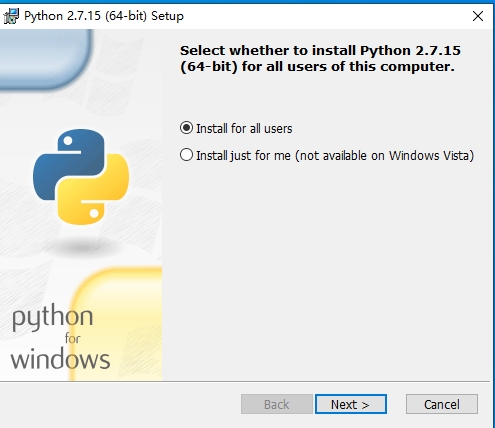Click the small "for" text in the banner
Image resolution: width=495 pixels, height=428 pixels.
pyautogui.click(x=72, y=338)
